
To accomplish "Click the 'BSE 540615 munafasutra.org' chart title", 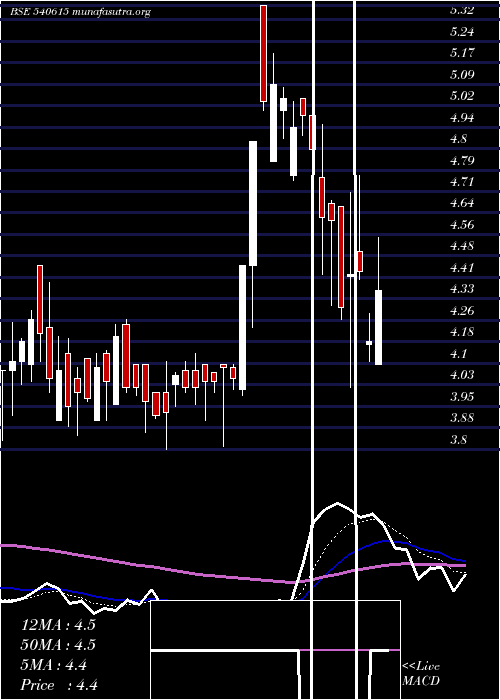I will 80,12.
